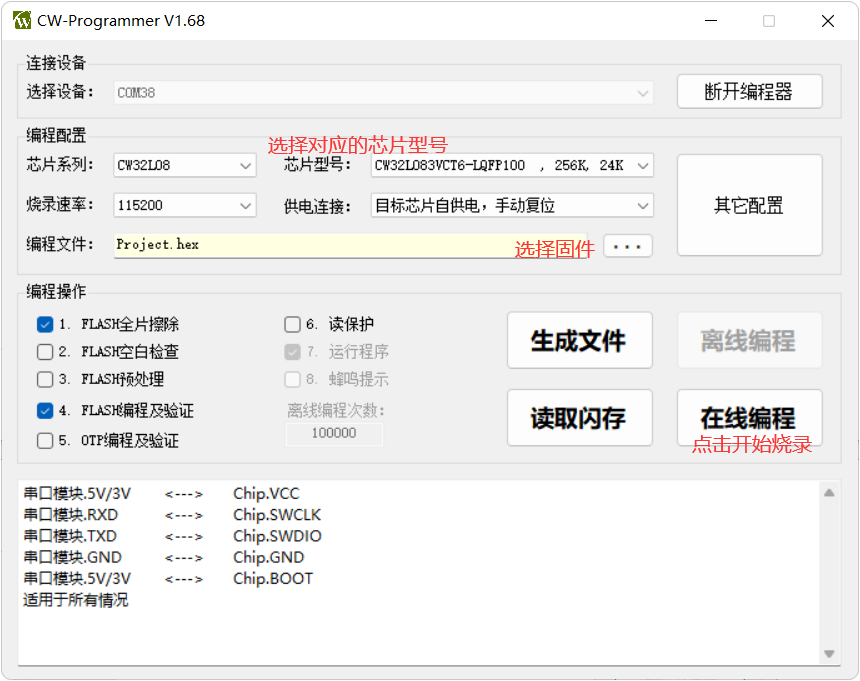Open the 供电连接 power connection dropdown
Image resolution: width=860 pixels, height=681 pixels.
click(x=643, y=205)
